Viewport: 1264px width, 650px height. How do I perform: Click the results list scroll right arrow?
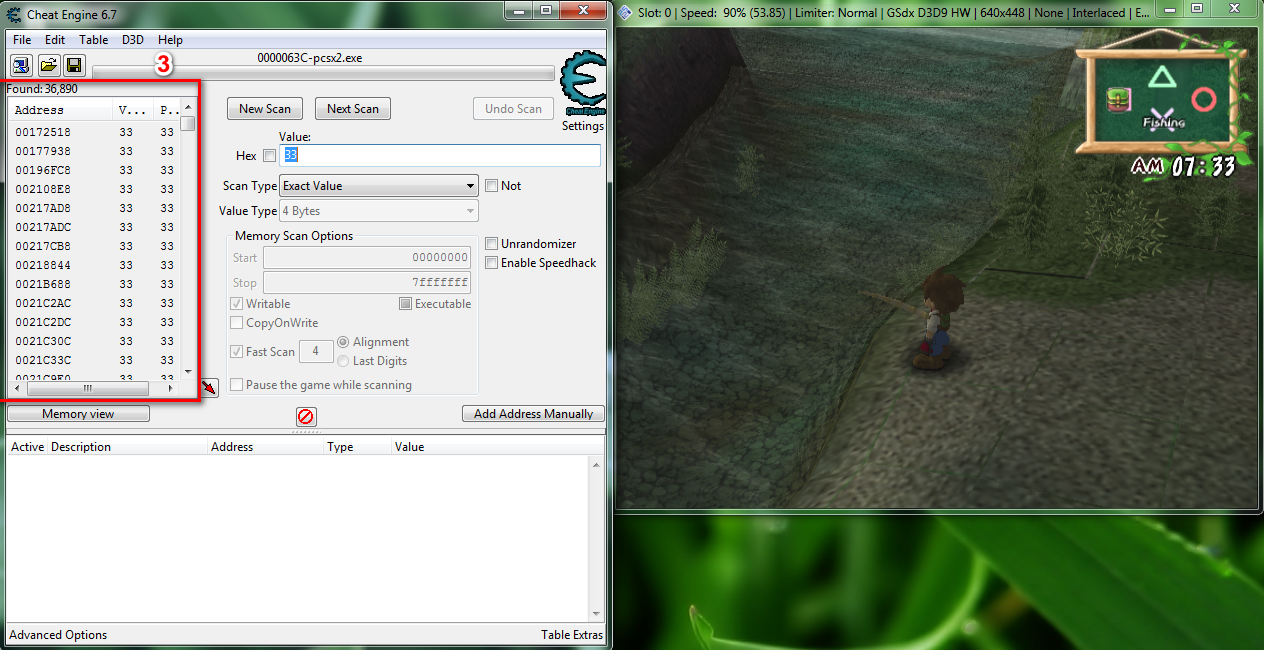point(170,388)
